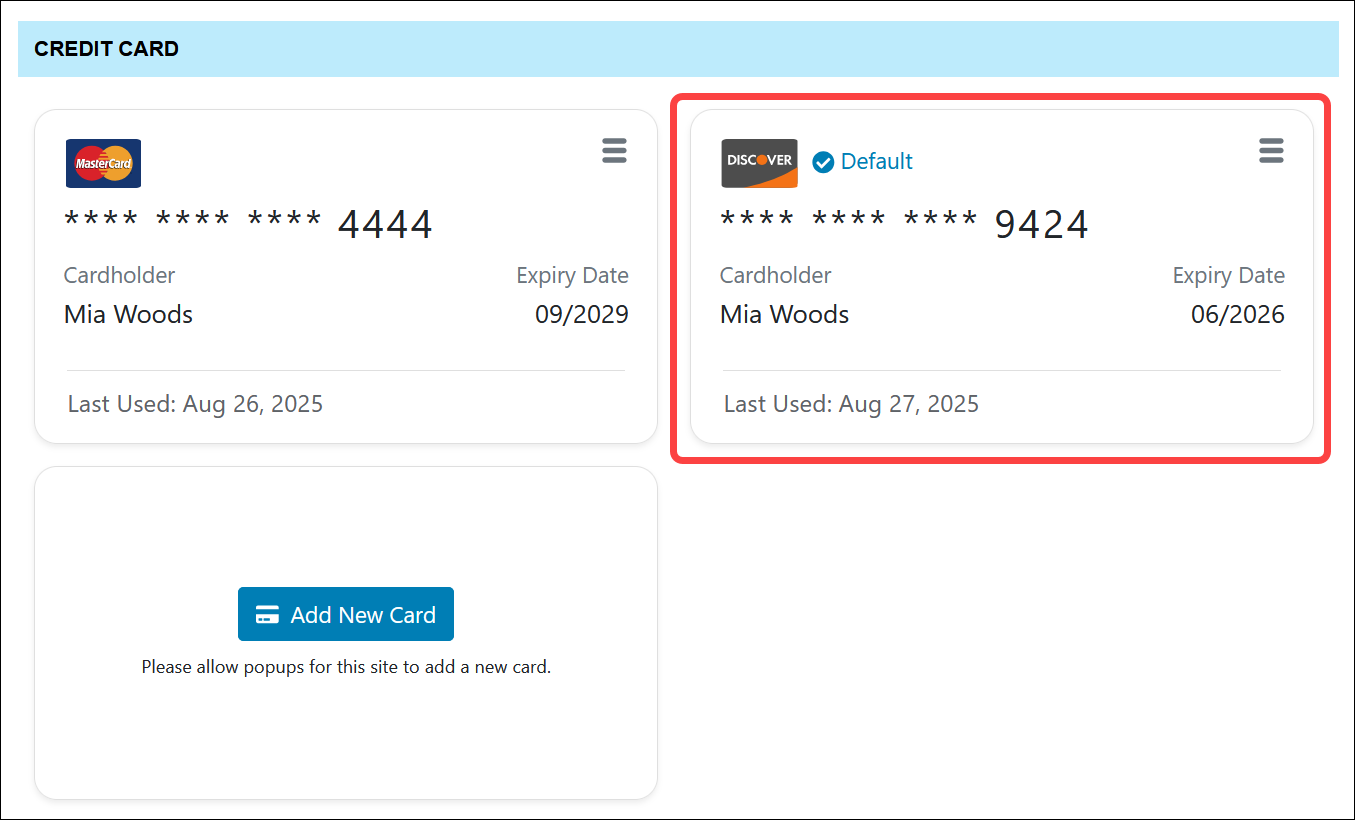This screenshot has width=1355, height=820.
Task: Click Cardholder label on the Discover card
Action: [x=775, y=275]
